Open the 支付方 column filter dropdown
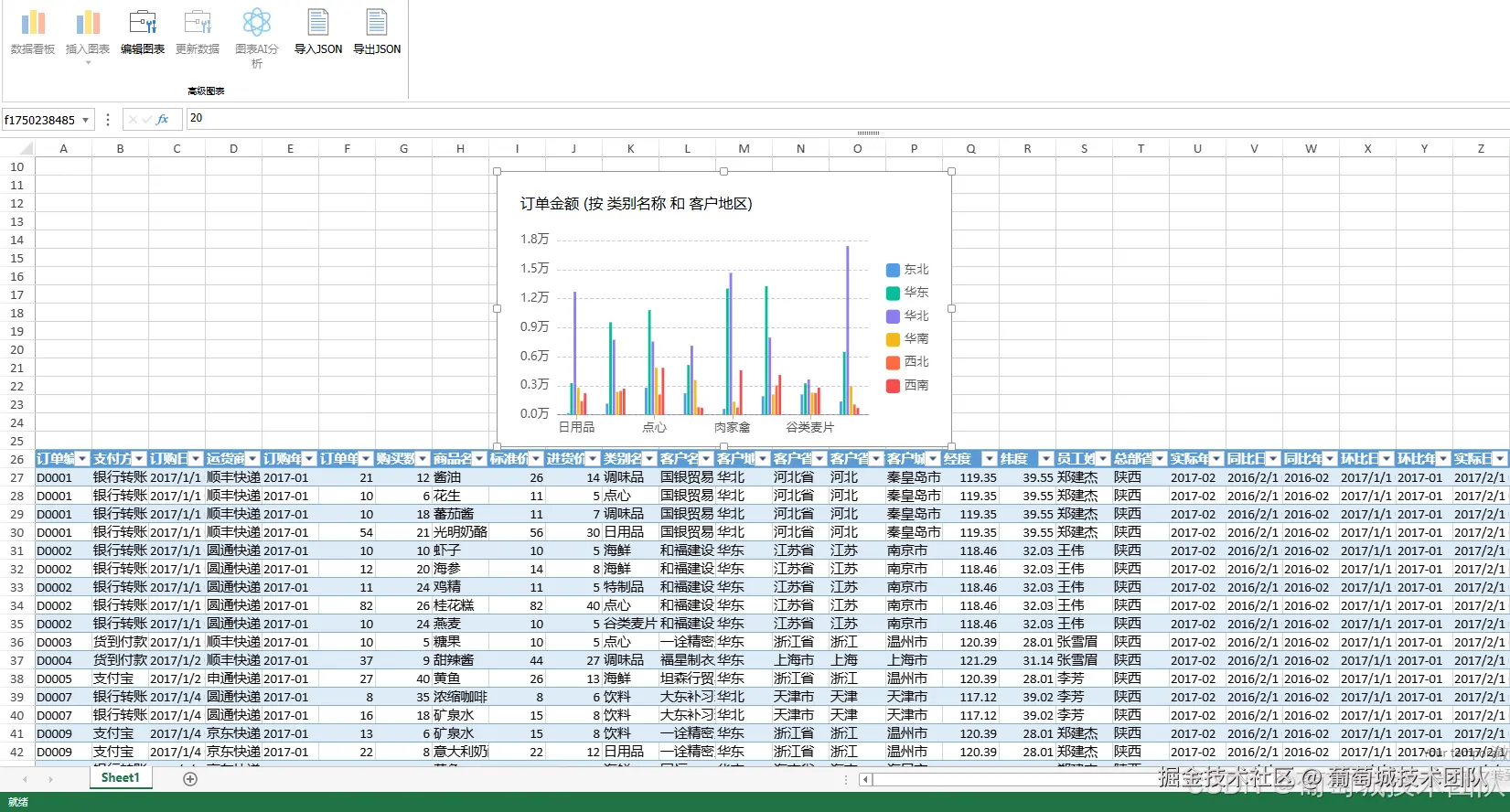Viewport: 1510px width, 812px height. coord(139,459)
